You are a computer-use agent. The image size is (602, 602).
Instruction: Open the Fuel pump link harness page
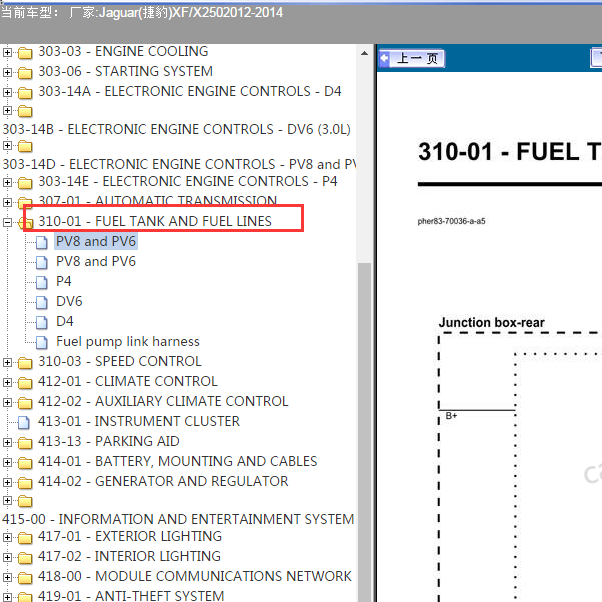coord(128,341)
